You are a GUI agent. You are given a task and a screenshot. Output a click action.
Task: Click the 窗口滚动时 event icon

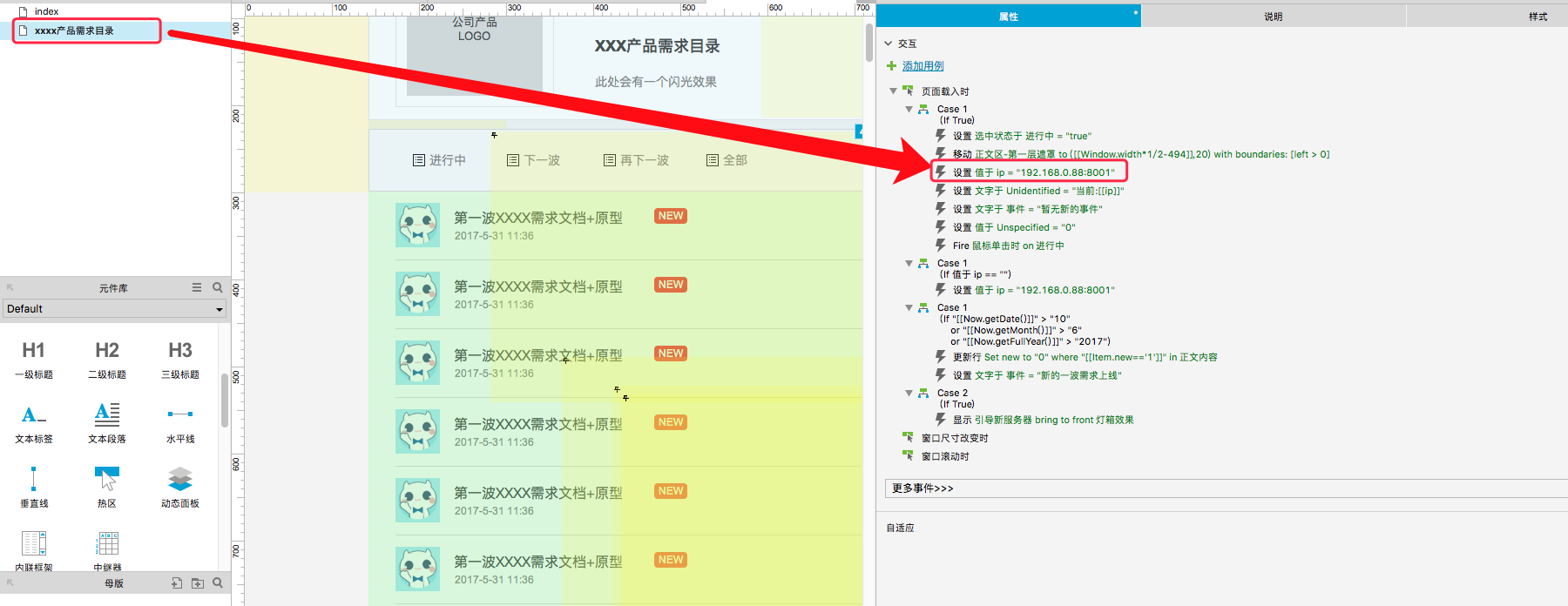click(x=908, y=455)
